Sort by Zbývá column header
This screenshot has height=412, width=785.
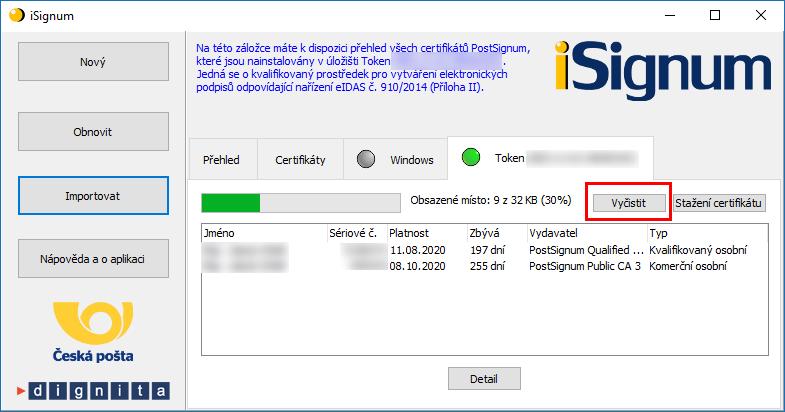coord(498,233)
